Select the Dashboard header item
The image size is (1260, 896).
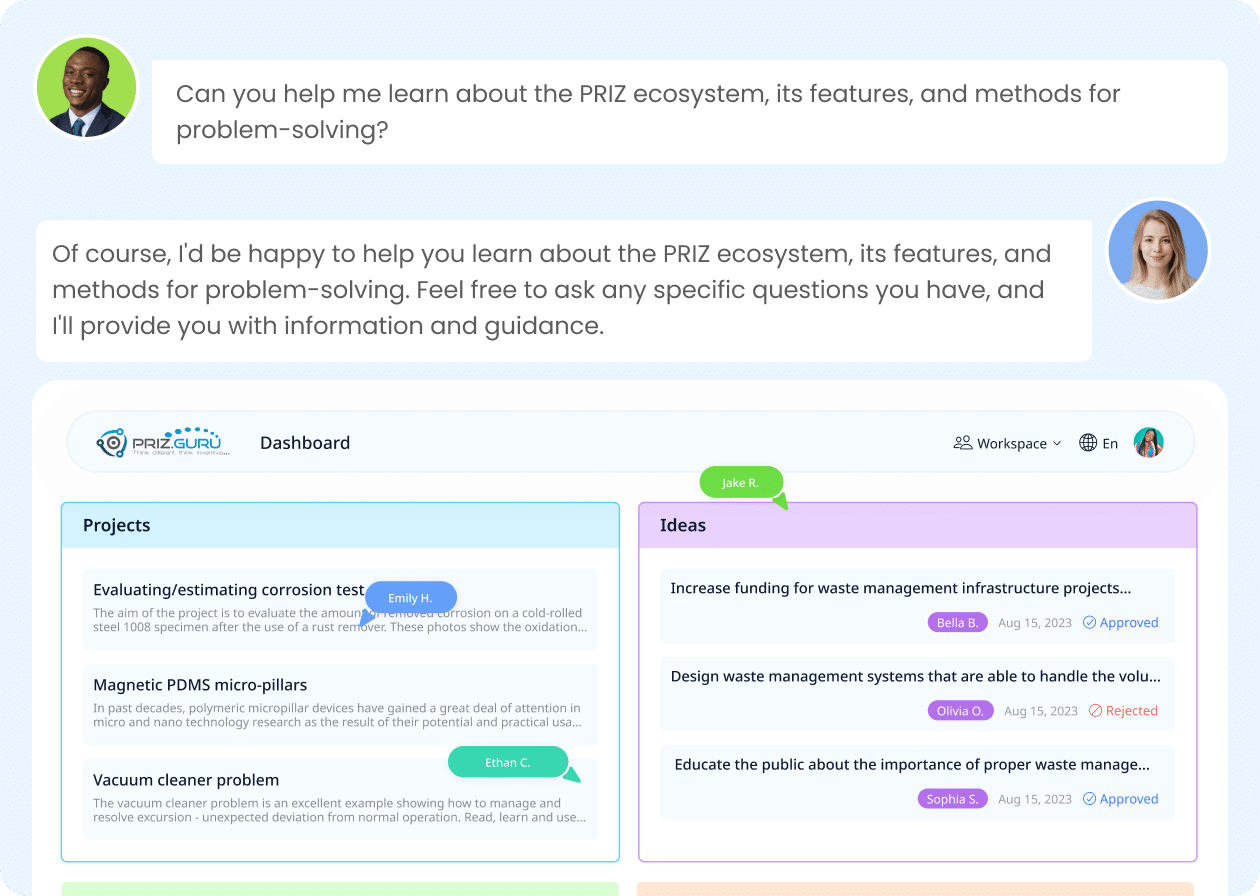click(305, 443)
